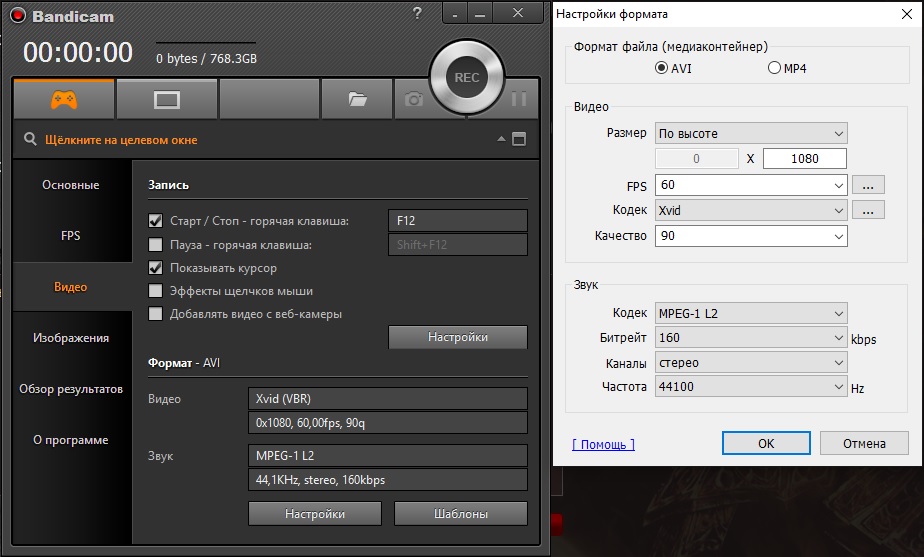Click the 0 bytes / 768.3GB storage text
This screenshot has height=557, width=924.
(206, 59)
